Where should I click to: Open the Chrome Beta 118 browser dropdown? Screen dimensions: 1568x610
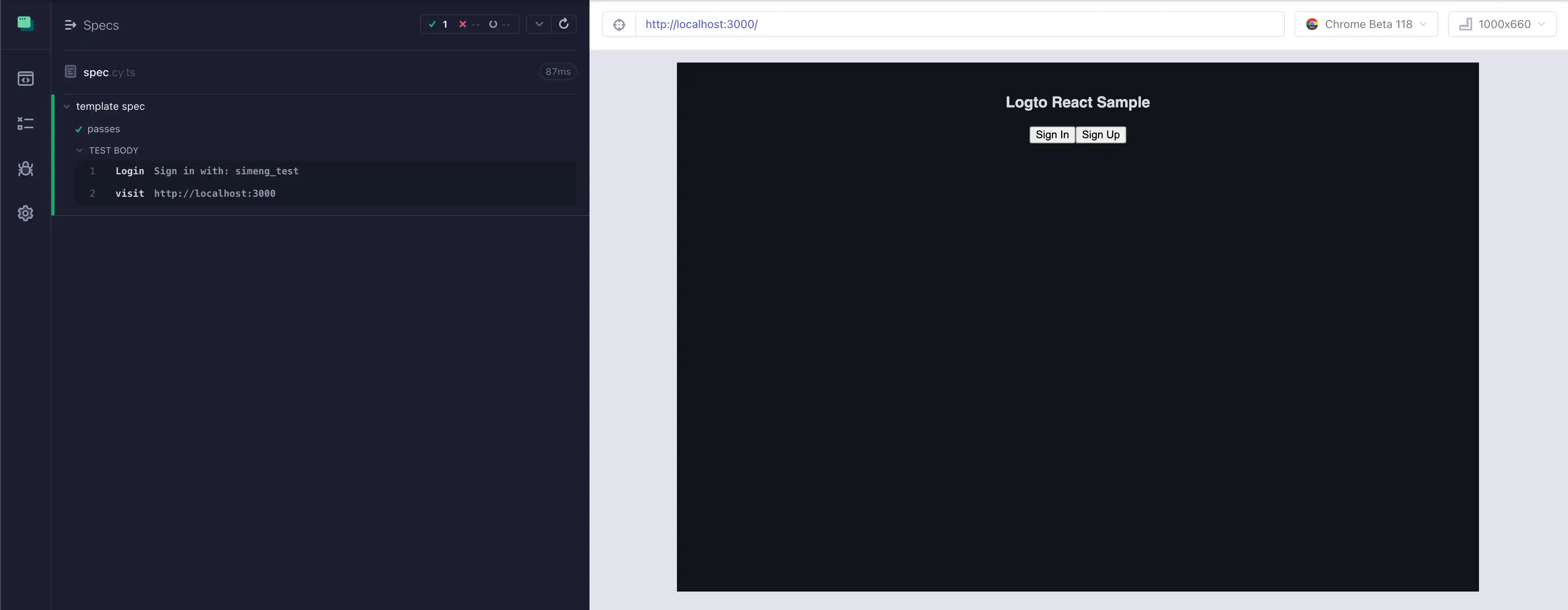(1366, 24)
